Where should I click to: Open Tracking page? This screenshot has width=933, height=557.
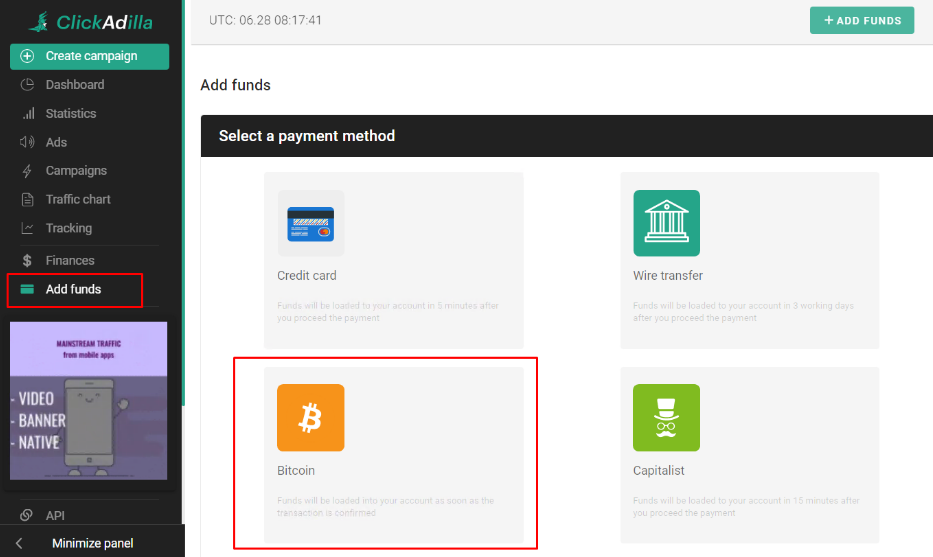point(69,228)
